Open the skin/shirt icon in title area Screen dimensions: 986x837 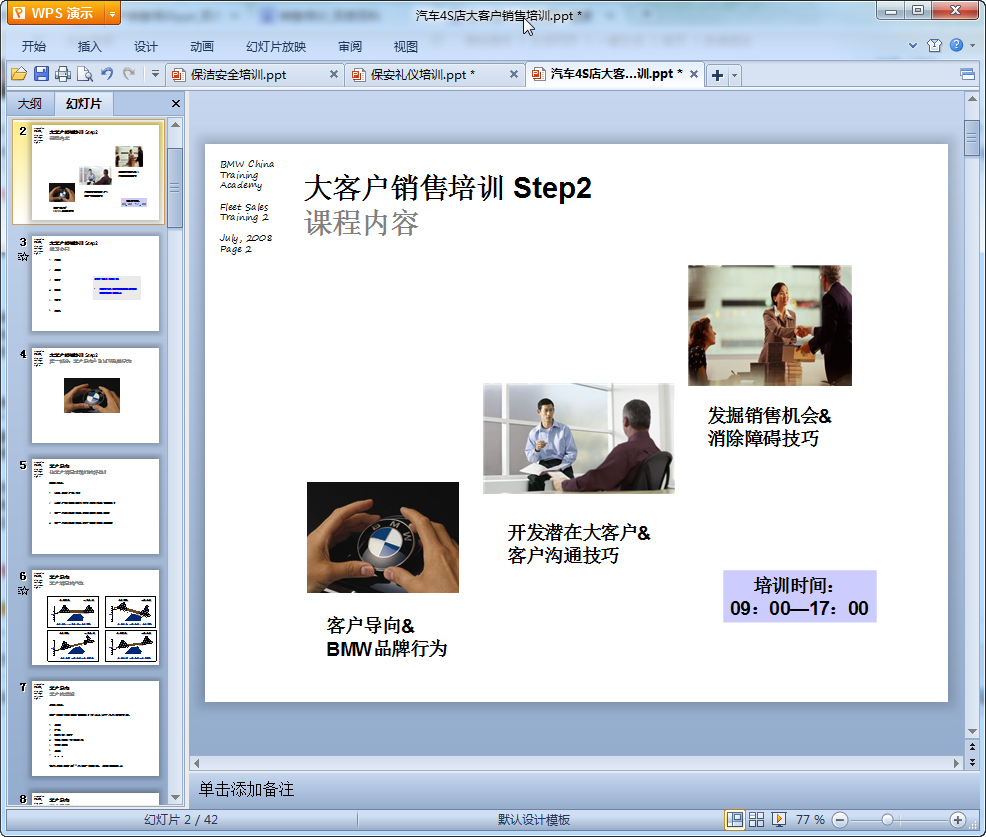[x=934, y=45]
